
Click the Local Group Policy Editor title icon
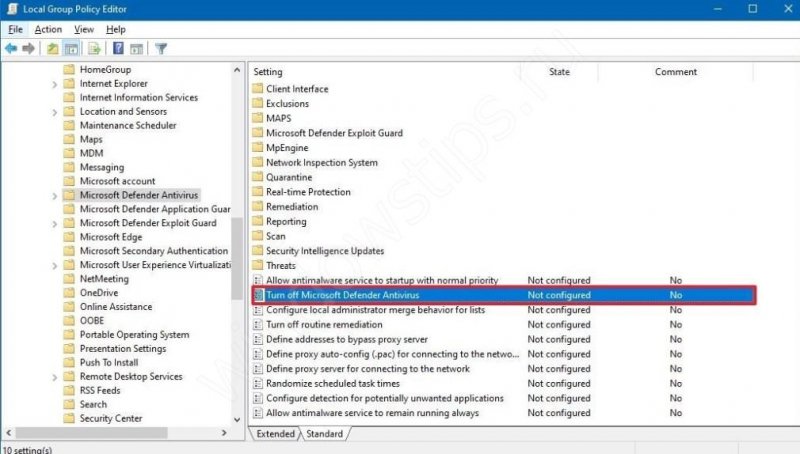coord(12,9)
